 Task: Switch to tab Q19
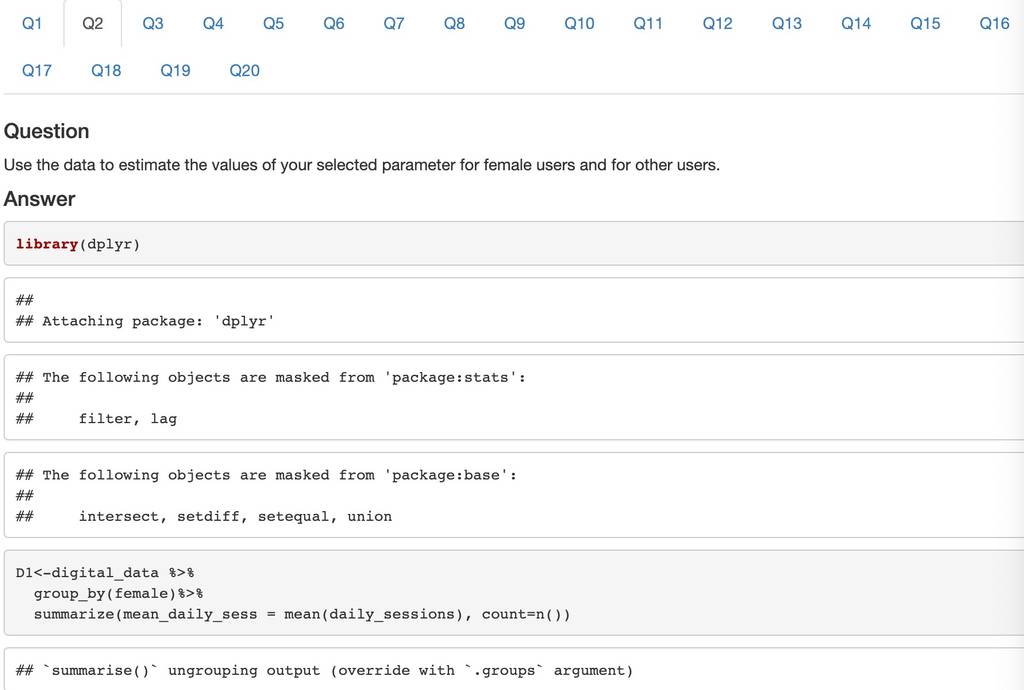(x=175, y=71)
